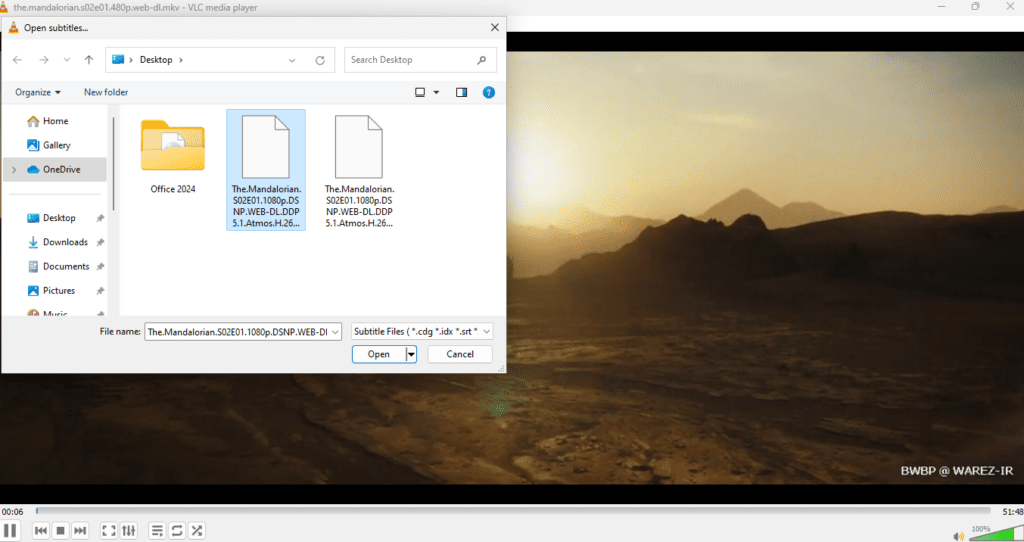Open the Organize dropdown menu
Screen dimensions: 1024x542
[38, 92]
